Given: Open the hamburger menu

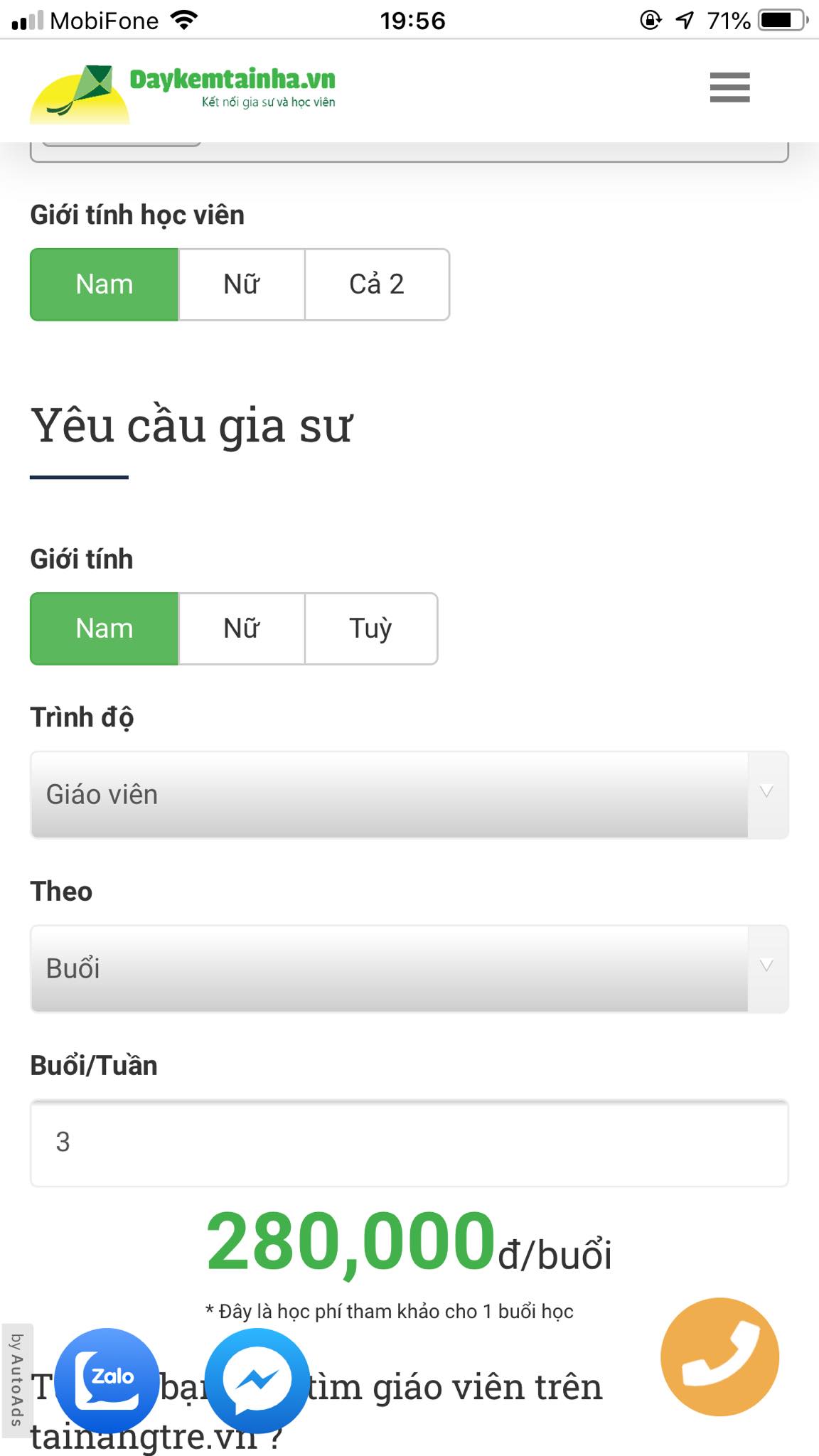Looking at the screenshot, I should pyautogui.click(x=729, y=87).
